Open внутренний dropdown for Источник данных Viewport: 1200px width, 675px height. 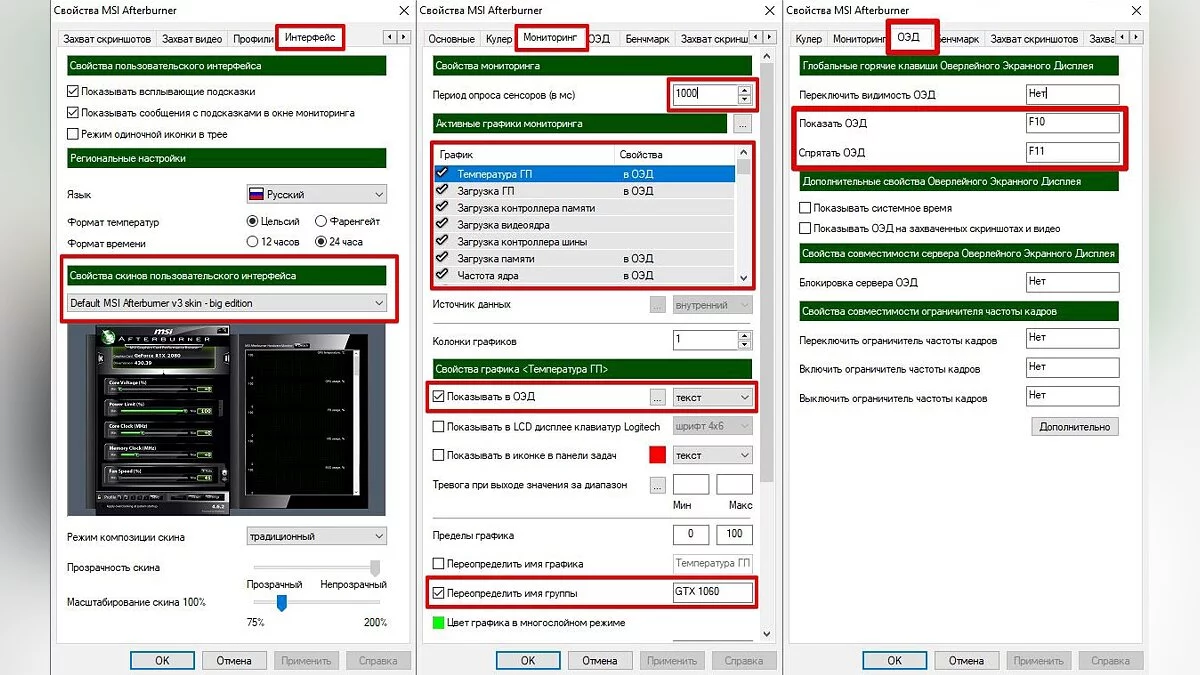point(712,305)
